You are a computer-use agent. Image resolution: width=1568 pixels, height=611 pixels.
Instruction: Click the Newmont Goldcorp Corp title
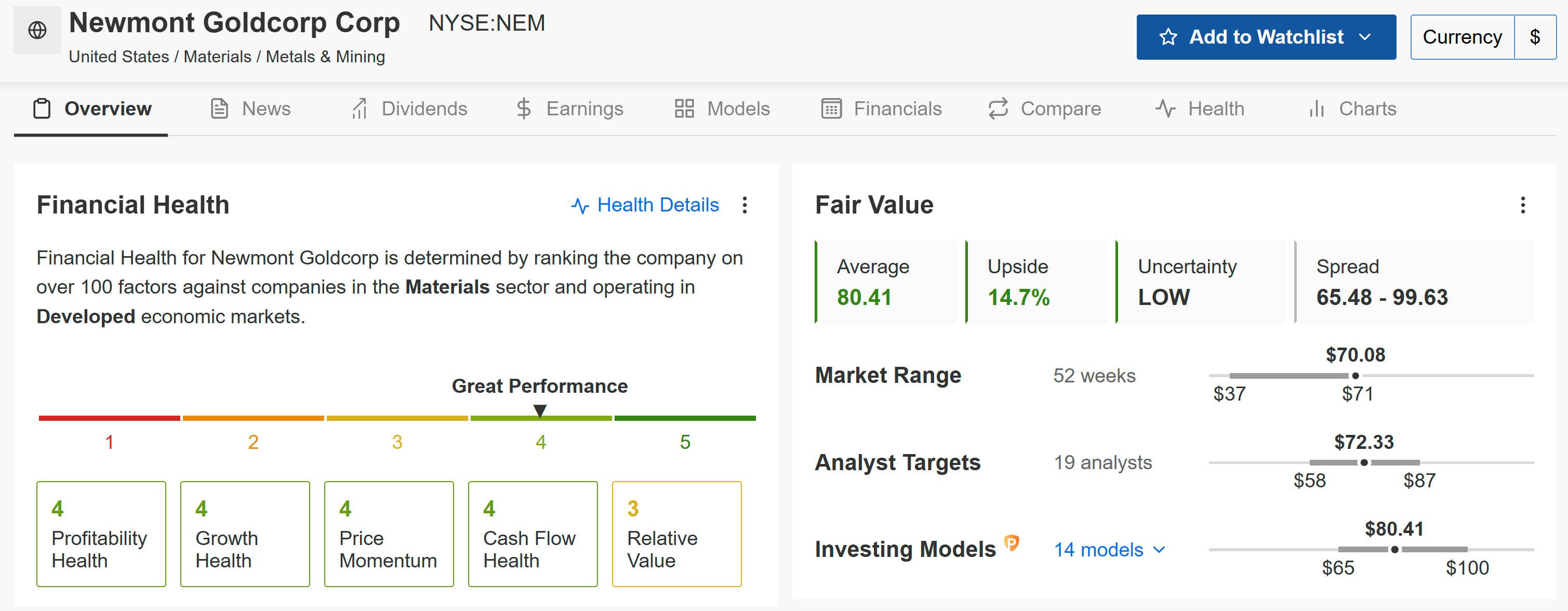pos(234,22)
